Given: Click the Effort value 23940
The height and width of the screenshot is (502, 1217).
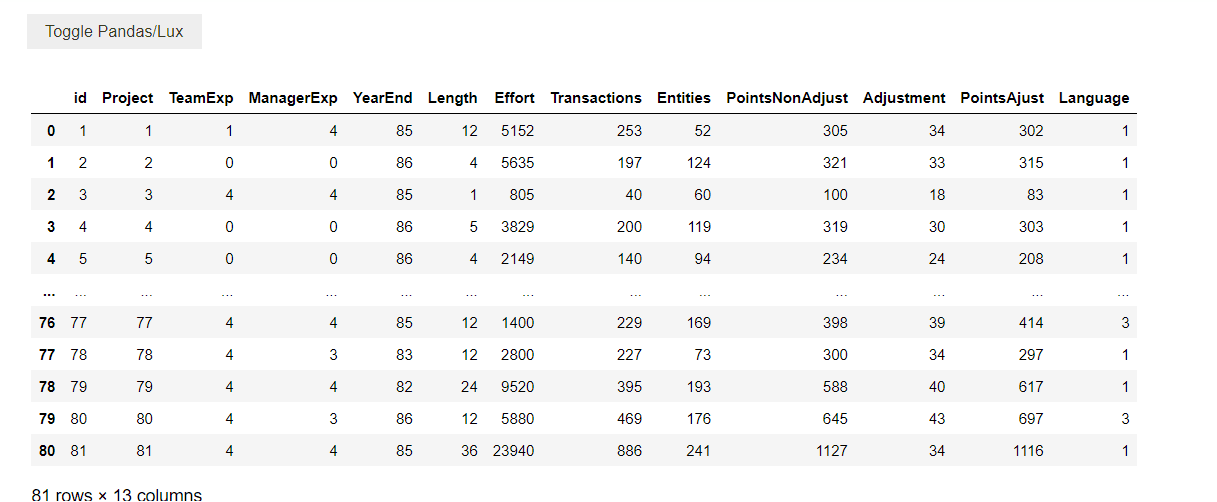Looking at the screenshot, I should click(x=513, y=450).
